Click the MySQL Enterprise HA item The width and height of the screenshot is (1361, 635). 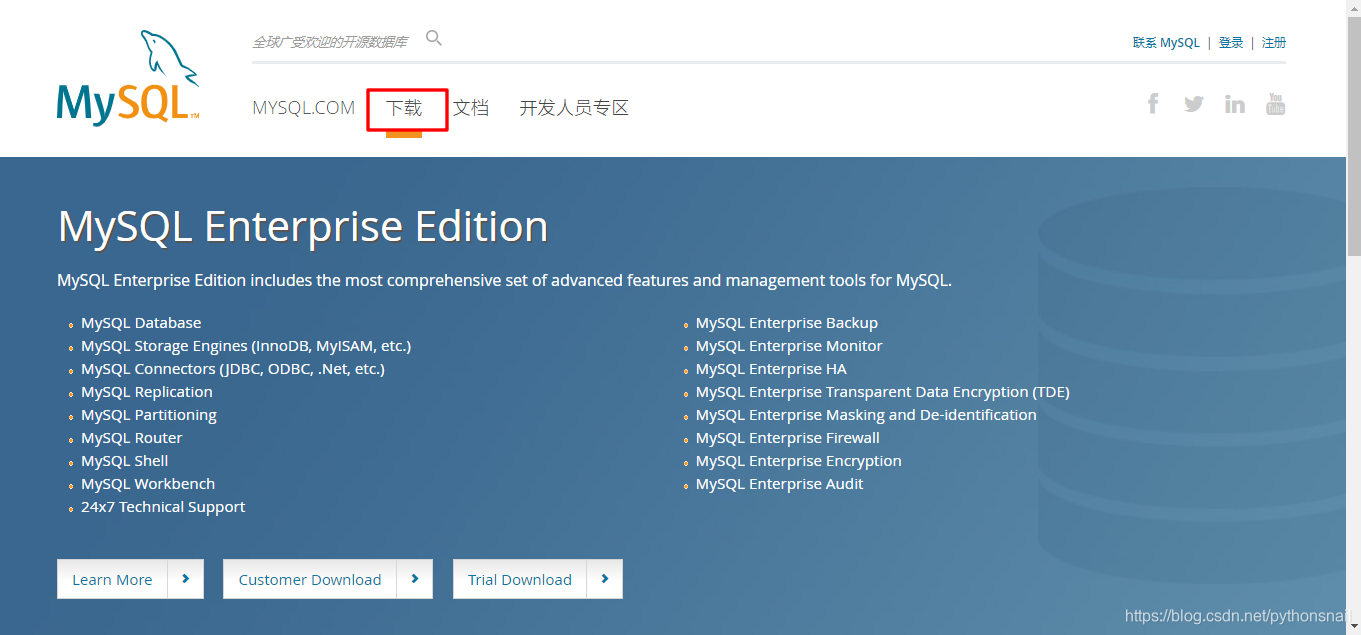(x=771, y=369)
